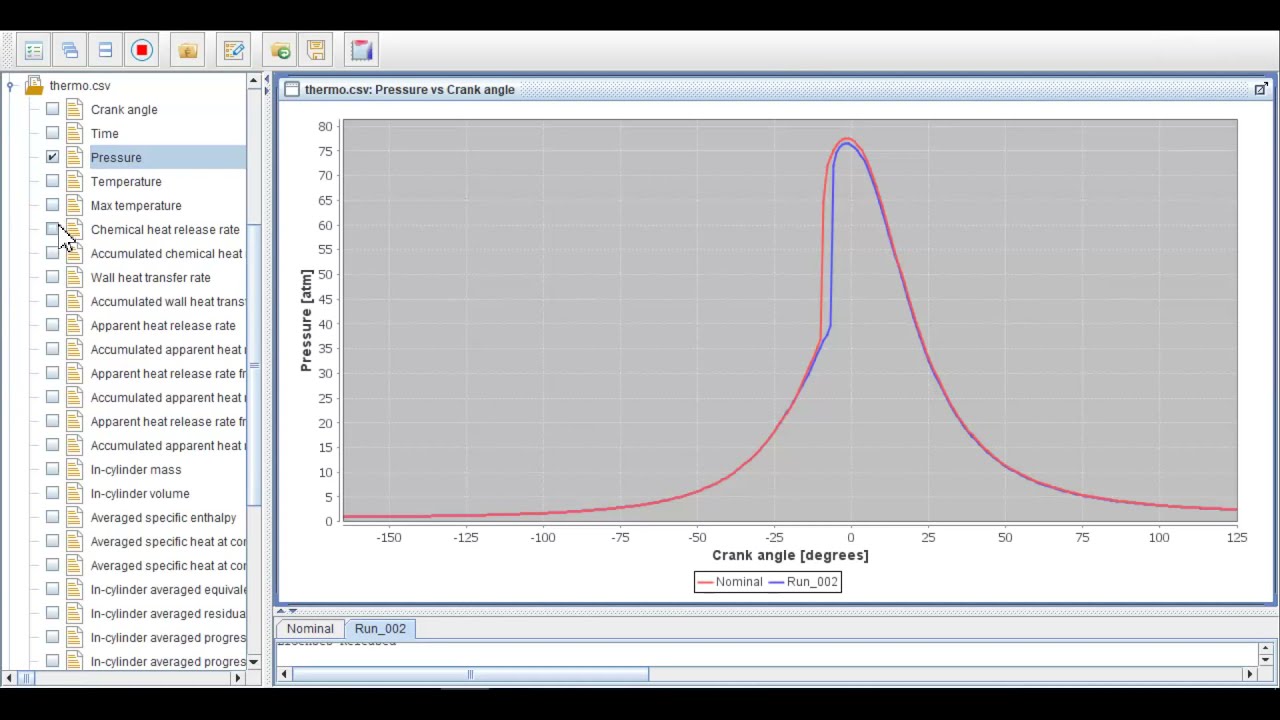1280x720 pixels.
Task: Select Accumulated wall heat transfer row
Action: (x=168, y=302)
